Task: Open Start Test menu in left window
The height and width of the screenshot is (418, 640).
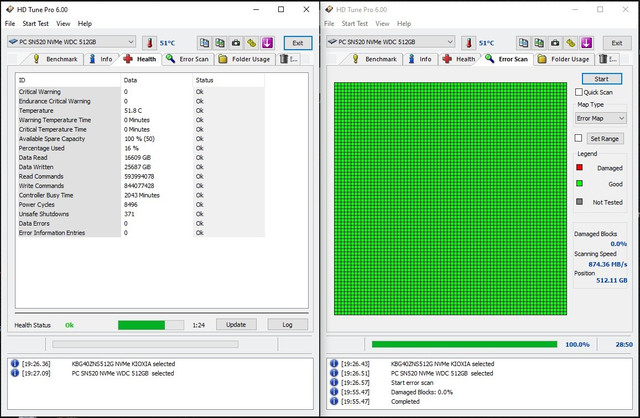Action: click(36, 24)
